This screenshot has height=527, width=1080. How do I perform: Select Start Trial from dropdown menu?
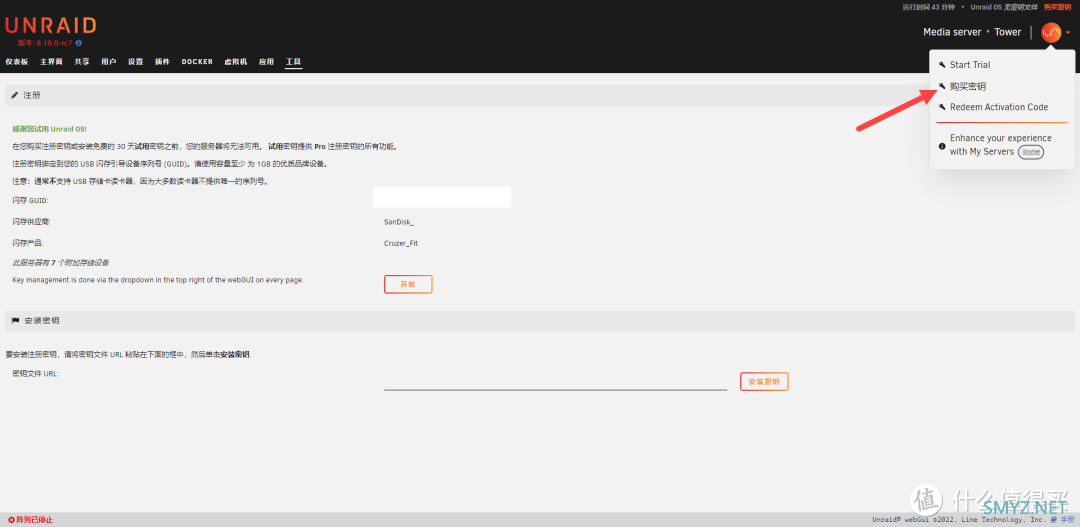tap(970, 65)
